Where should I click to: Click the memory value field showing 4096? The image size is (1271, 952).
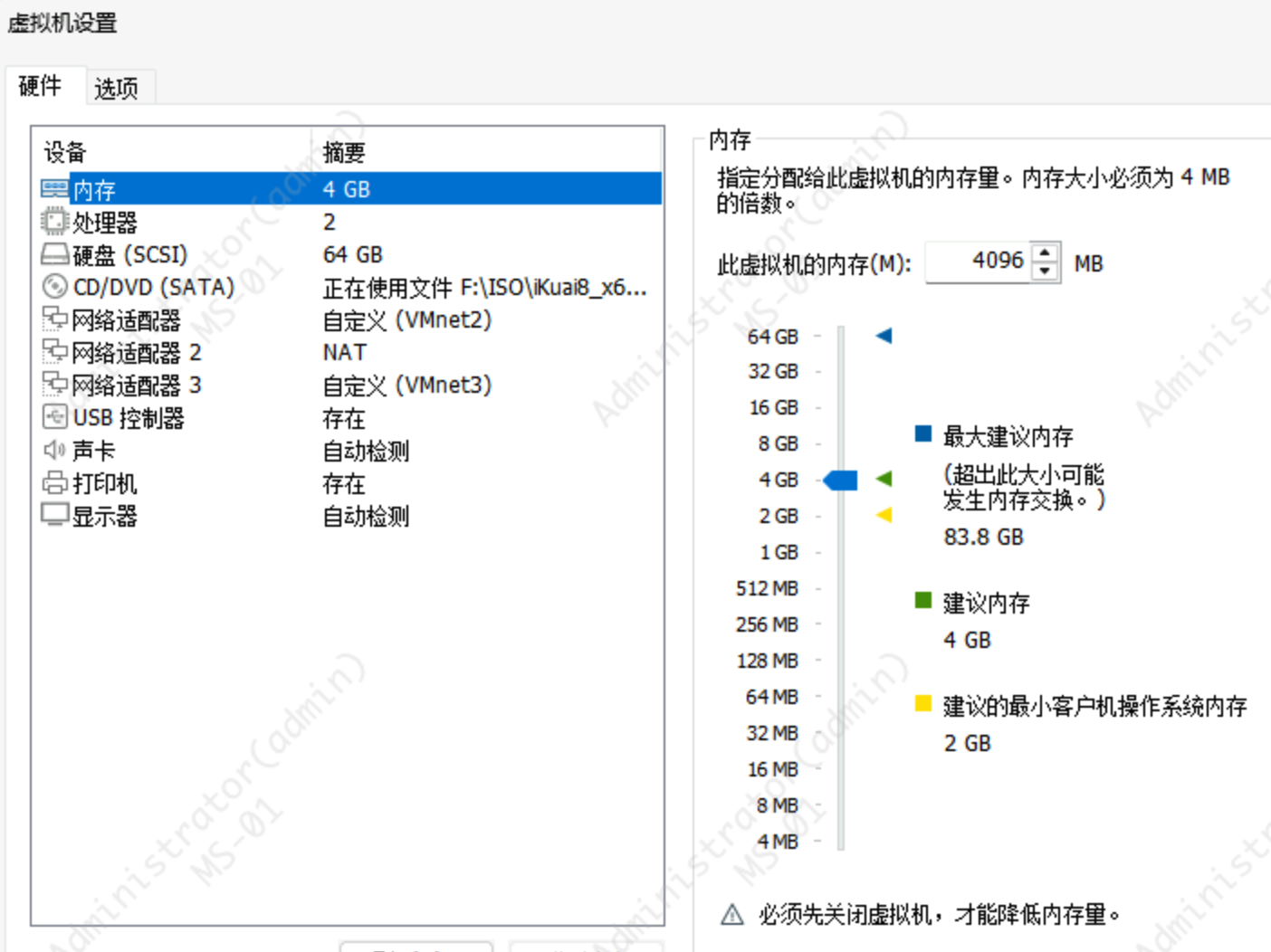pyautogui.click(x=980, y=262)
